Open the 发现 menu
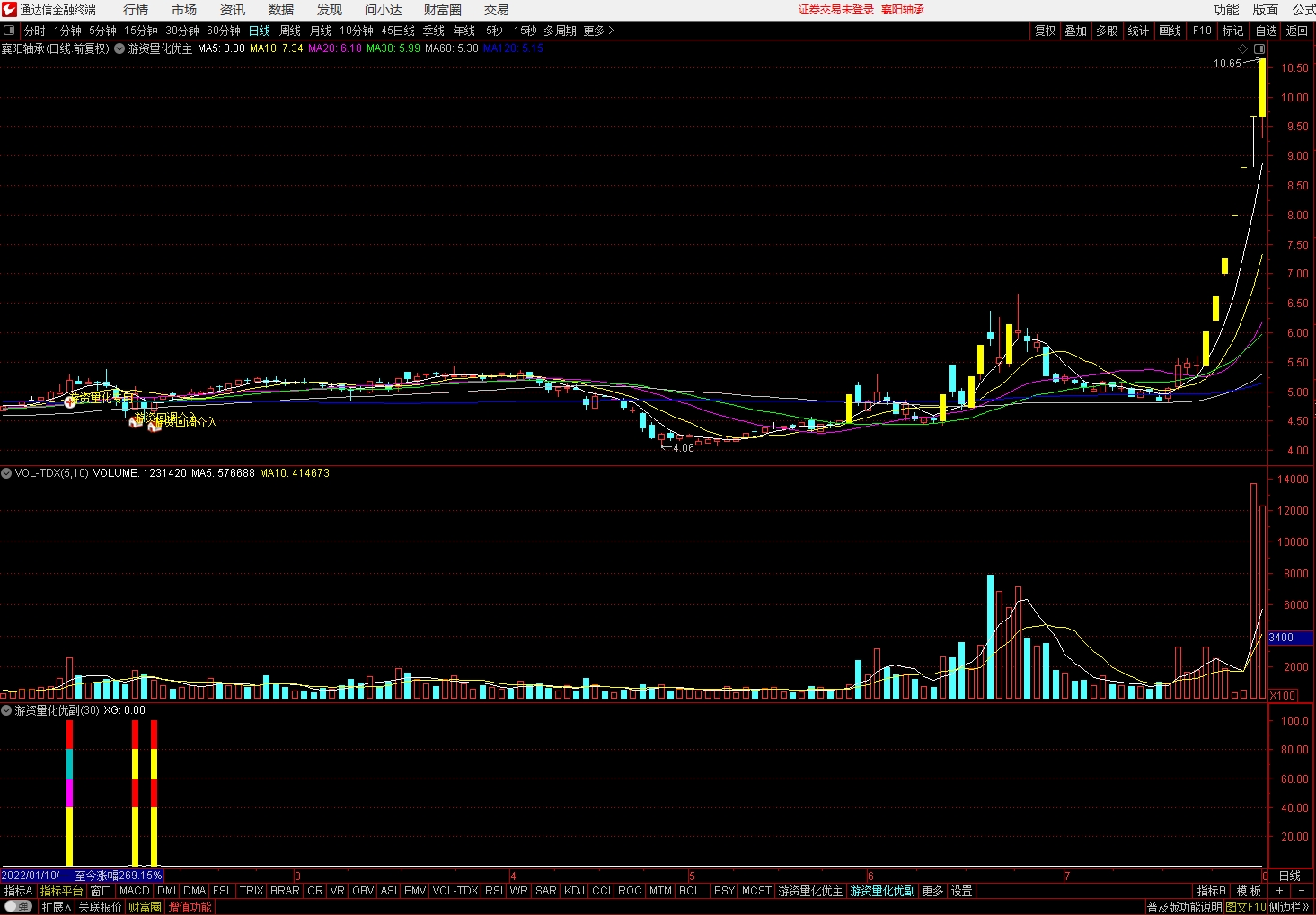Viewport: 1316px width, 916px height. pos(330,10)
